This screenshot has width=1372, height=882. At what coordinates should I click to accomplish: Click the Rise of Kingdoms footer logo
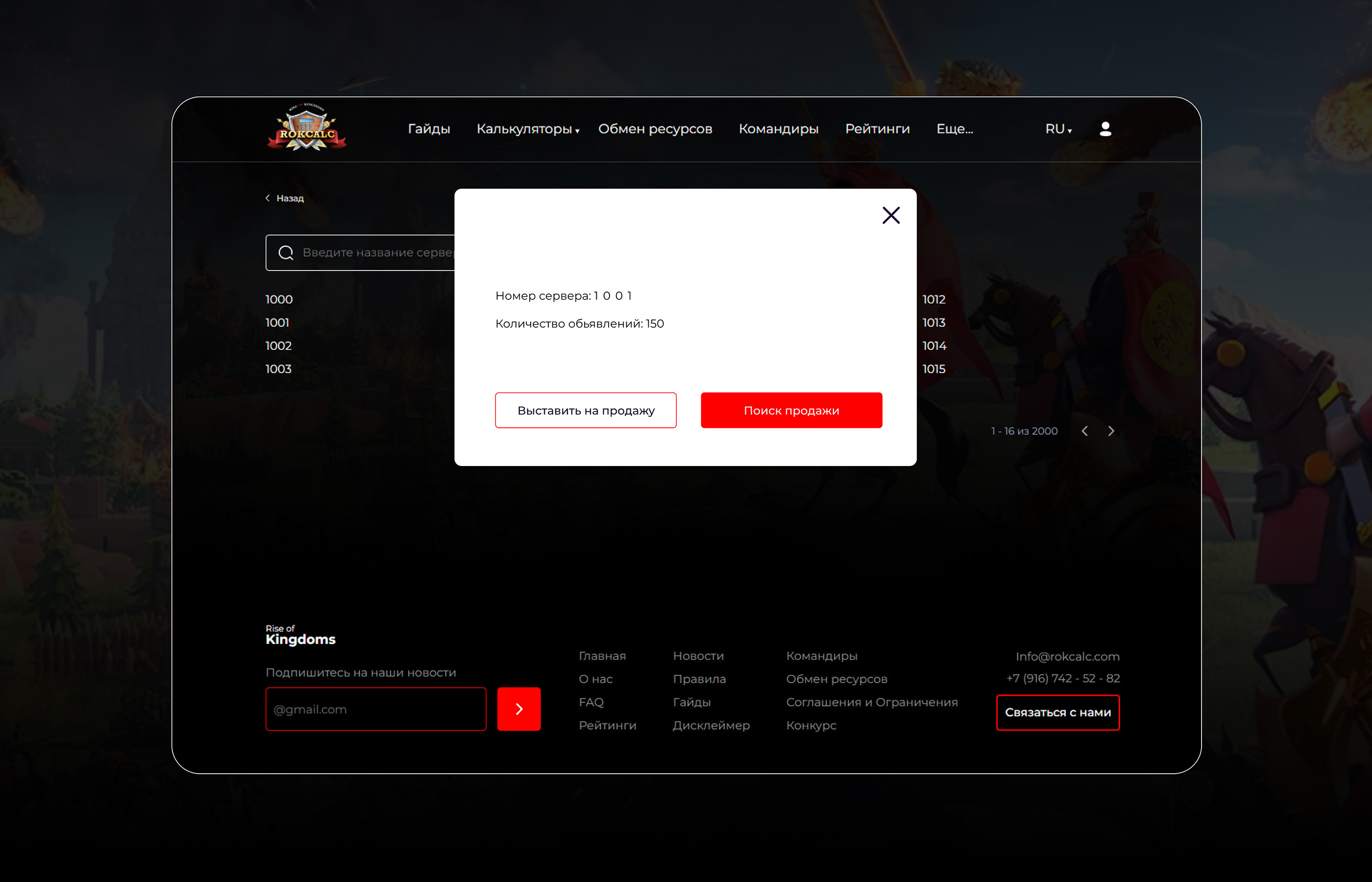click(x=300, y=635)
